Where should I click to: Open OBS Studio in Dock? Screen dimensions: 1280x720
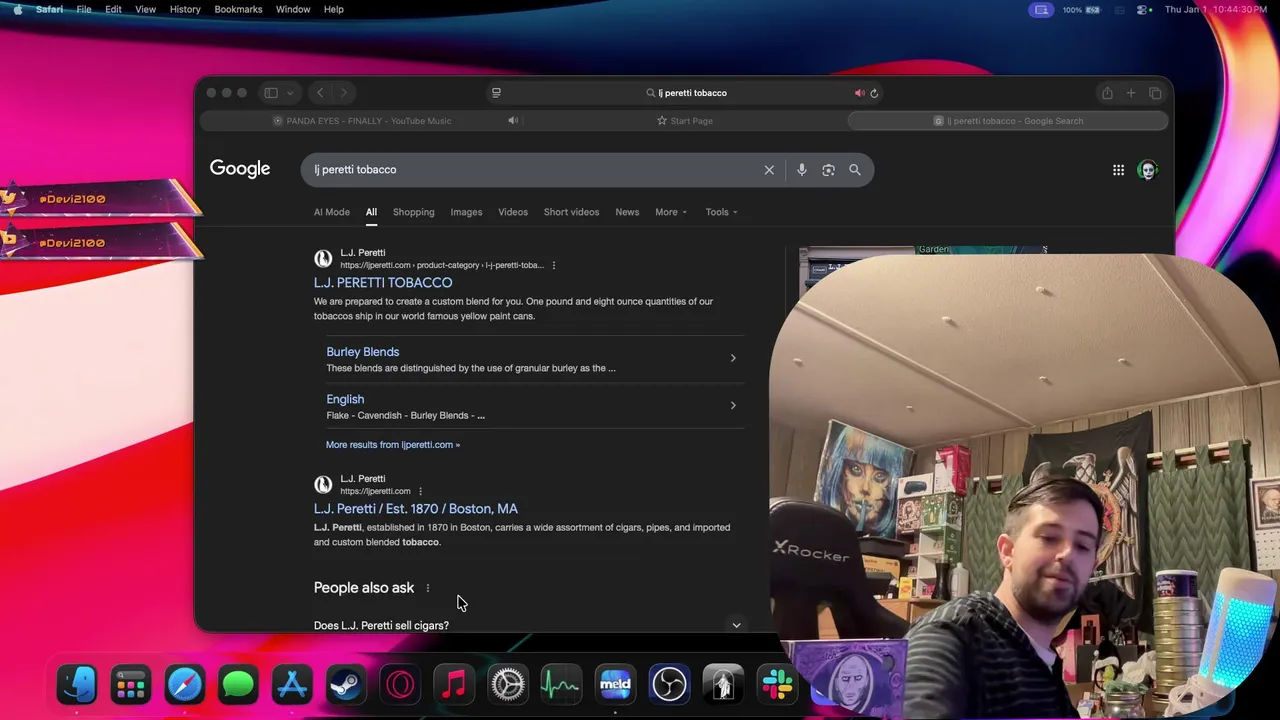(x=669, y=685)
